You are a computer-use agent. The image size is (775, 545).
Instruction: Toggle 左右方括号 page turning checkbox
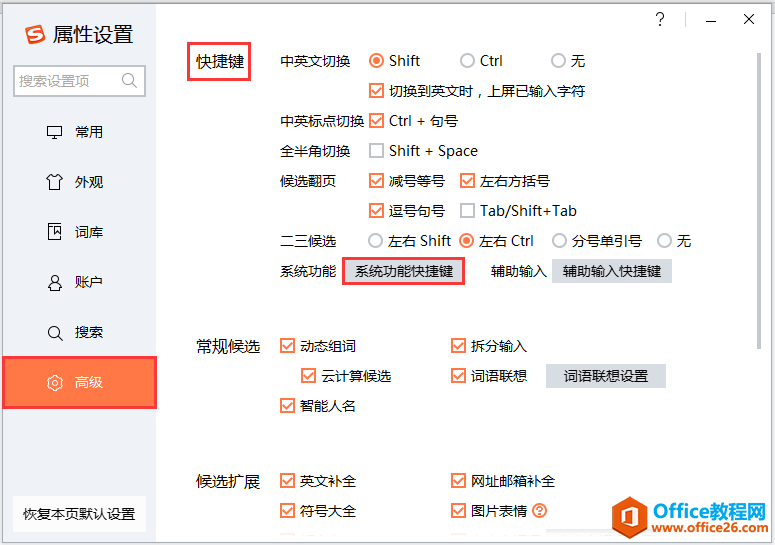coord(467,181)
